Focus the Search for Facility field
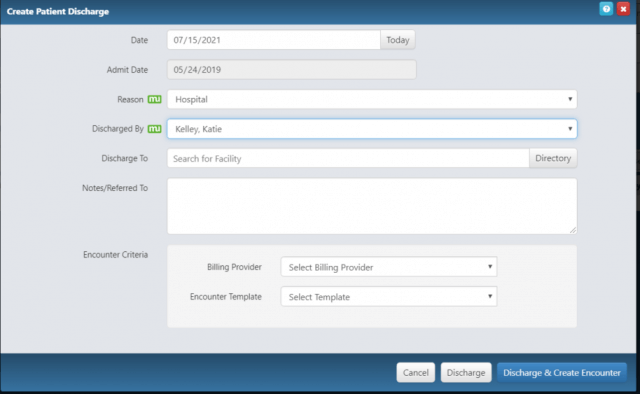Viewport: 640px width, 394px height. coord(348,158)
